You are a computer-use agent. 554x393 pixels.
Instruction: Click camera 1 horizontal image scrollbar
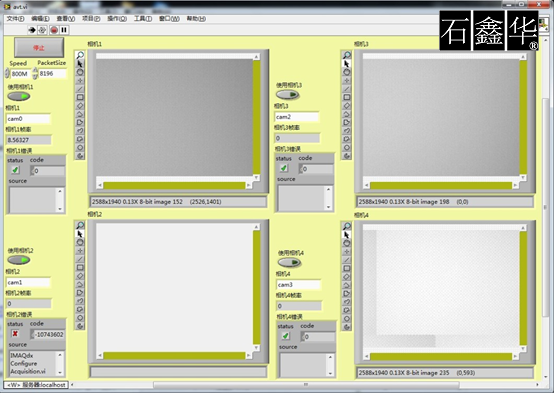[174, 185]
